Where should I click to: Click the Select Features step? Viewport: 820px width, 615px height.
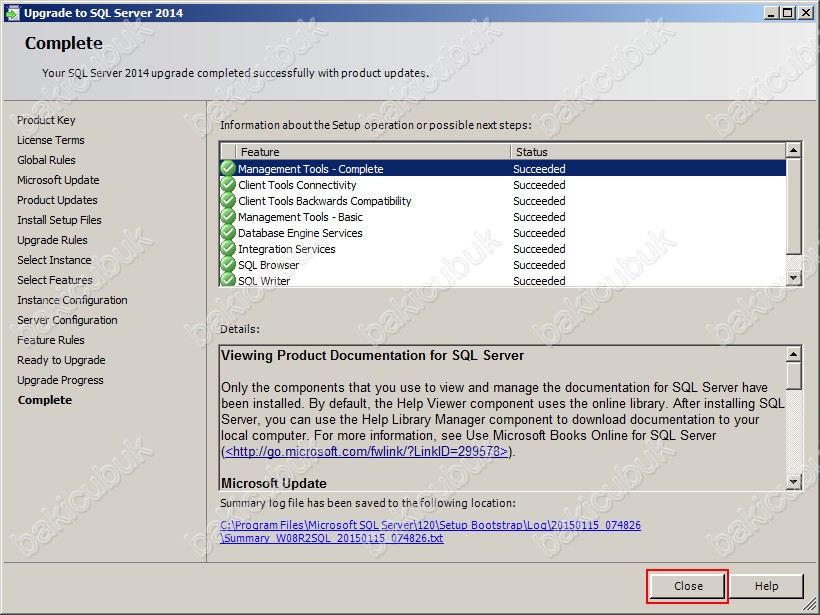(54, 280)
